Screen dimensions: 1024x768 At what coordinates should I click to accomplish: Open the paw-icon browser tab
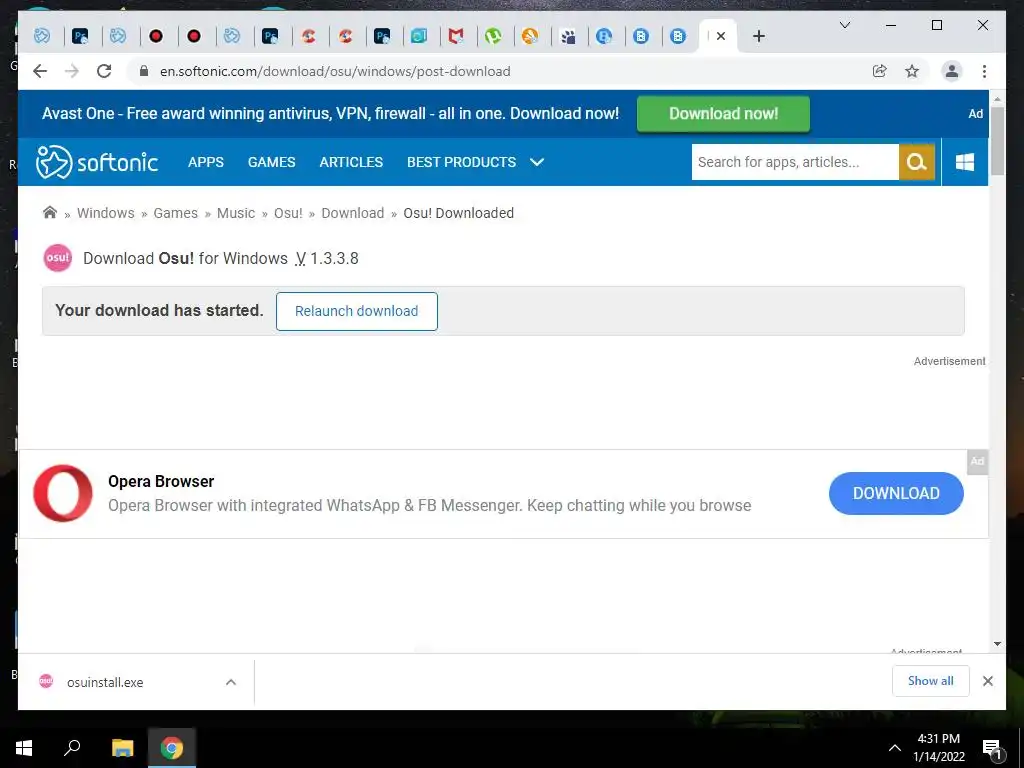(568, 37)
